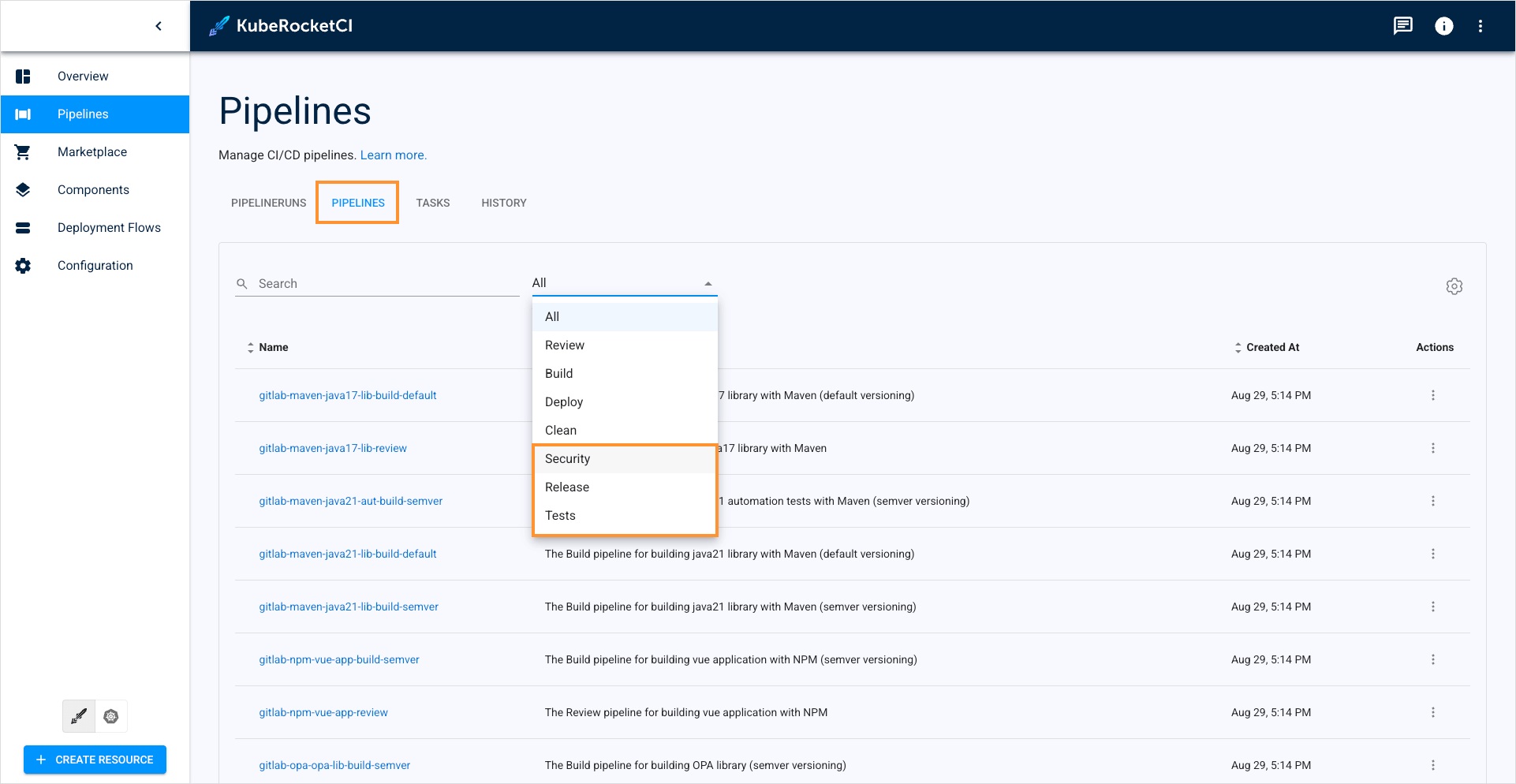Choose Release in the filter list
The image size is (1516, 784).
coord(567,487)
